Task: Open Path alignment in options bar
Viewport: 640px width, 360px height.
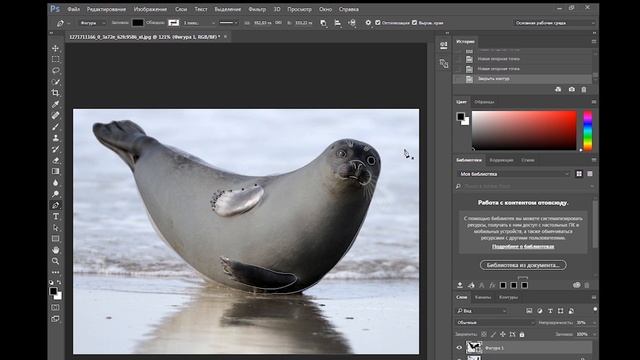Action: (338, 23)
